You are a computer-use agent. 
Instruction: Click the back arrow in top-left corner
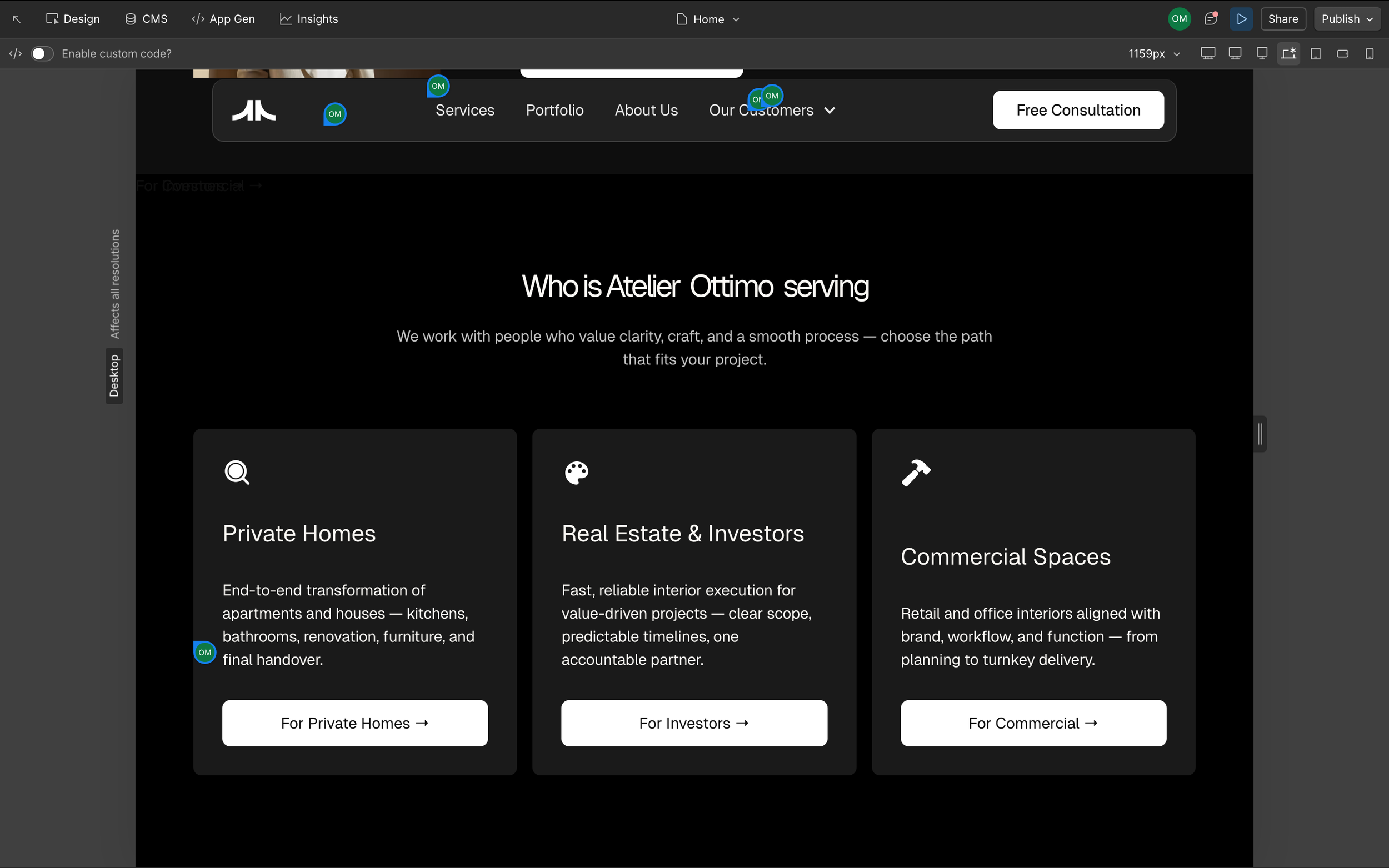[x=17, y=19]
